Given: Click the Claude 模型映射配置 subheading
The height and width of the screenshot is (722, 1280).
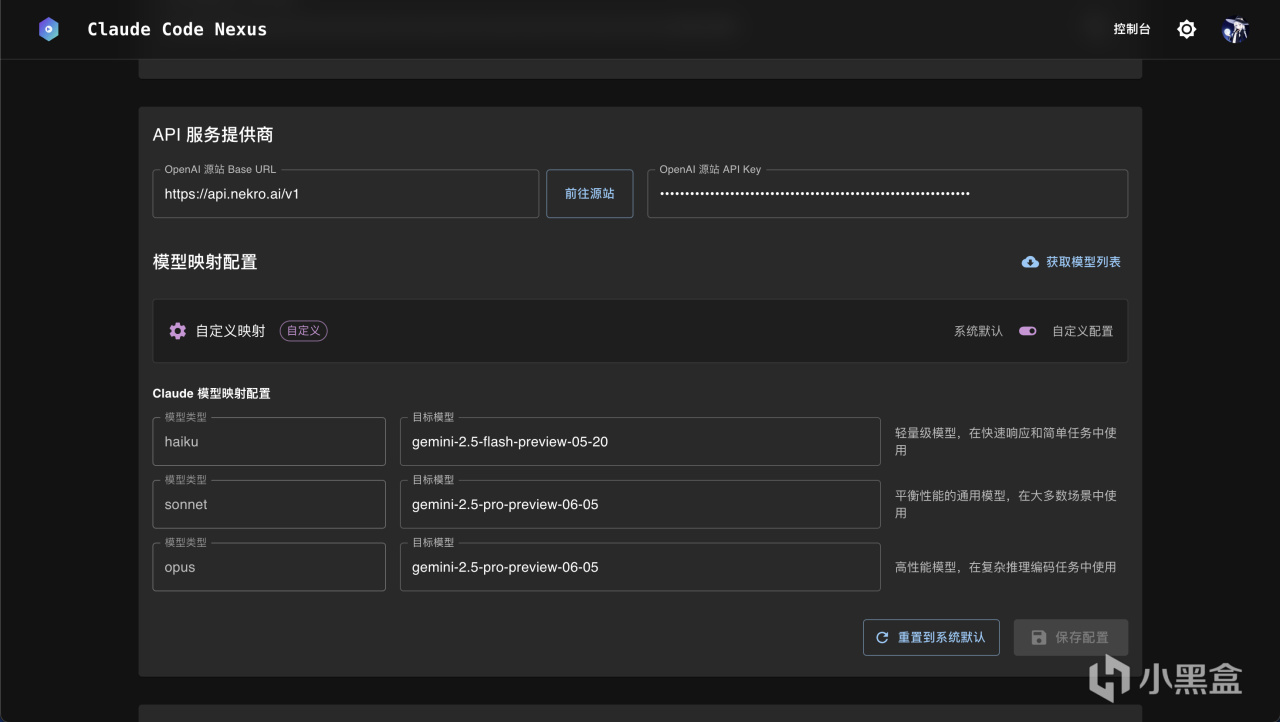Looking at the screenshot, I should coord(211,394).
